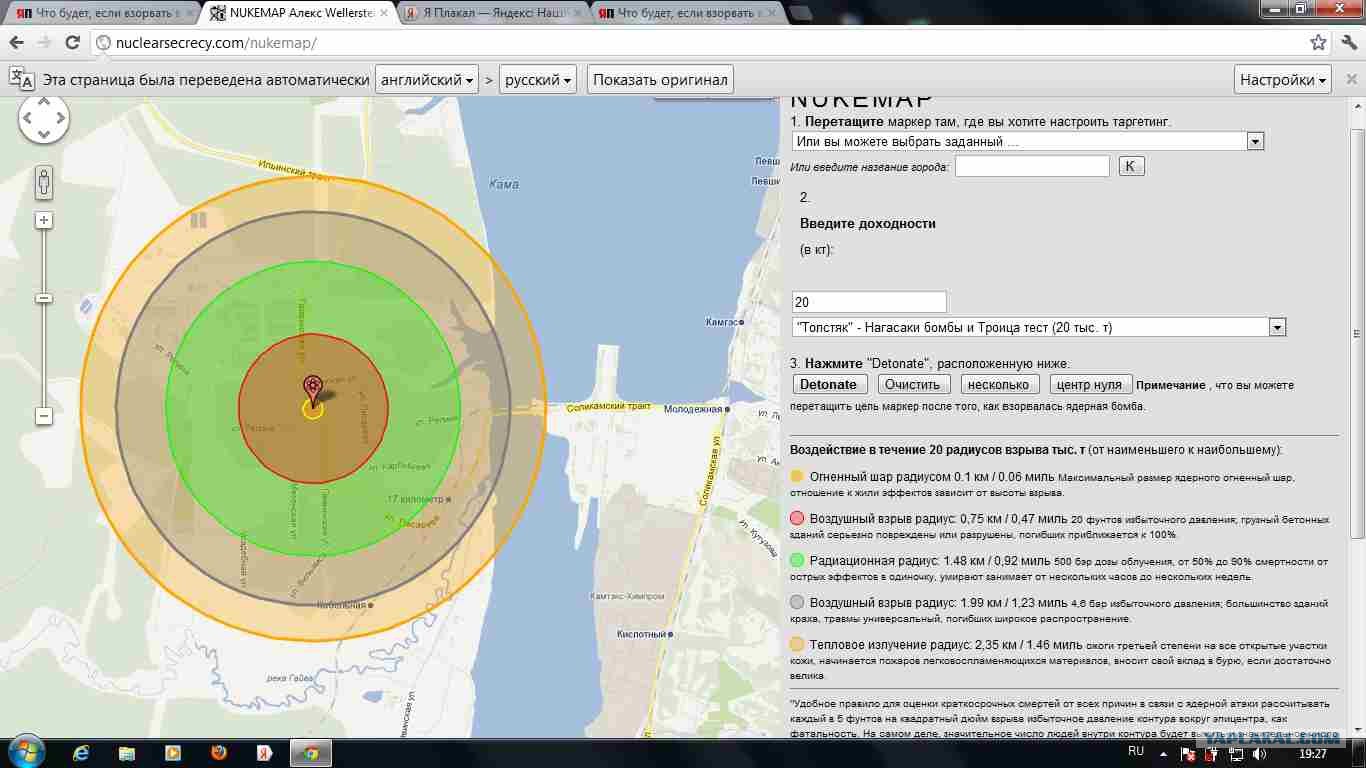
Task: Focus the city name input field
Action: click(x=1032, y=166)
